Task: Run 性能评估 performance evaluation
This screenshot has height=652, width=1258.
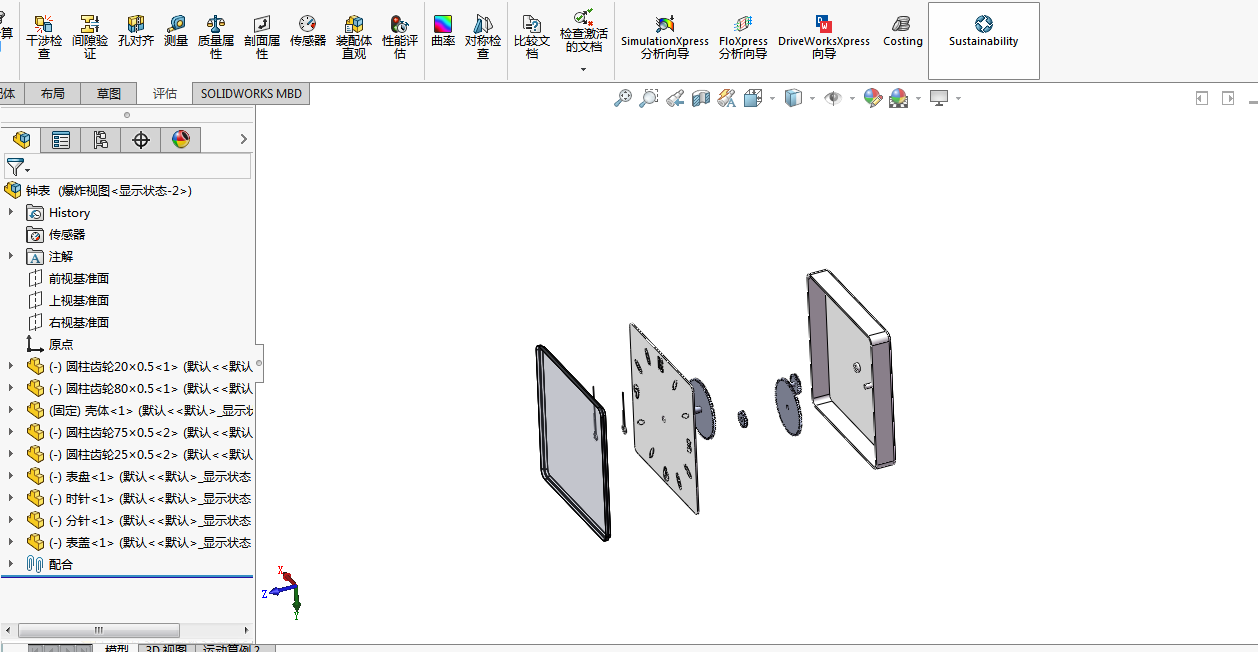Action: point(400,37)
